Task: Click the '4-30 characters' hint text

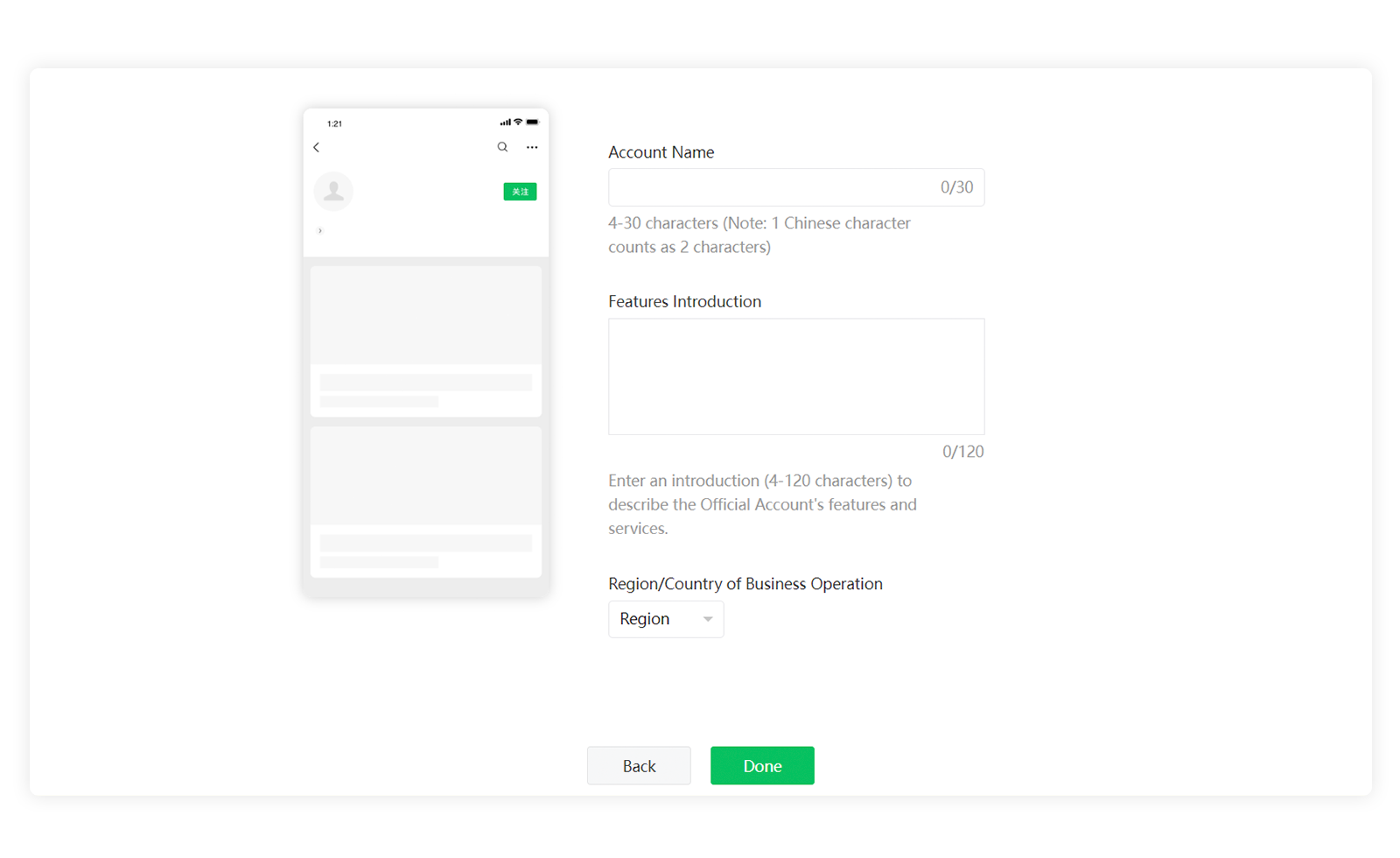Action: pos(759,235)
